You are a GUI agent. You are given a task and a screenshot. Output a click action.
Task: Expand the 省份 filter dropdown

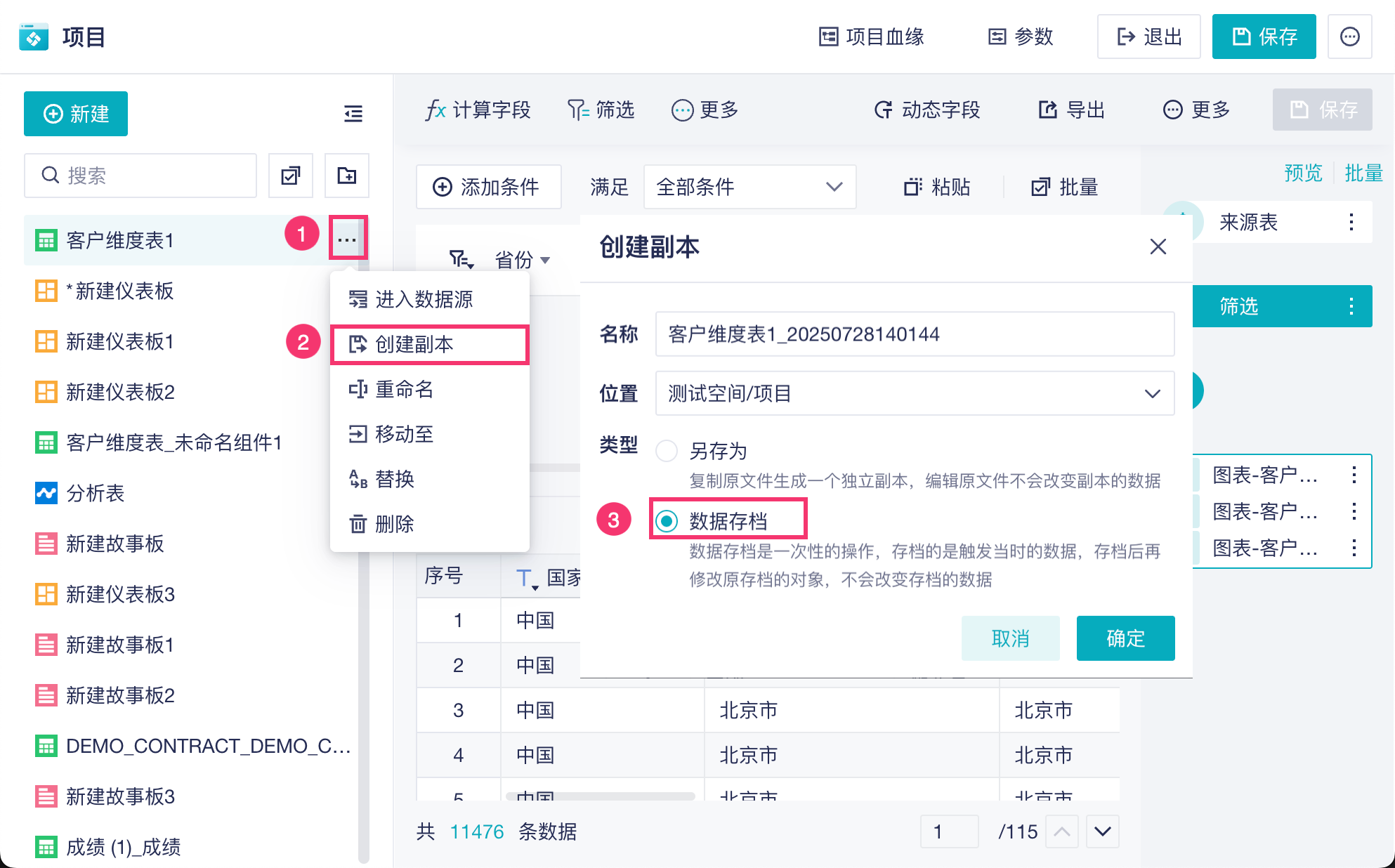click(x=545, y=261)
